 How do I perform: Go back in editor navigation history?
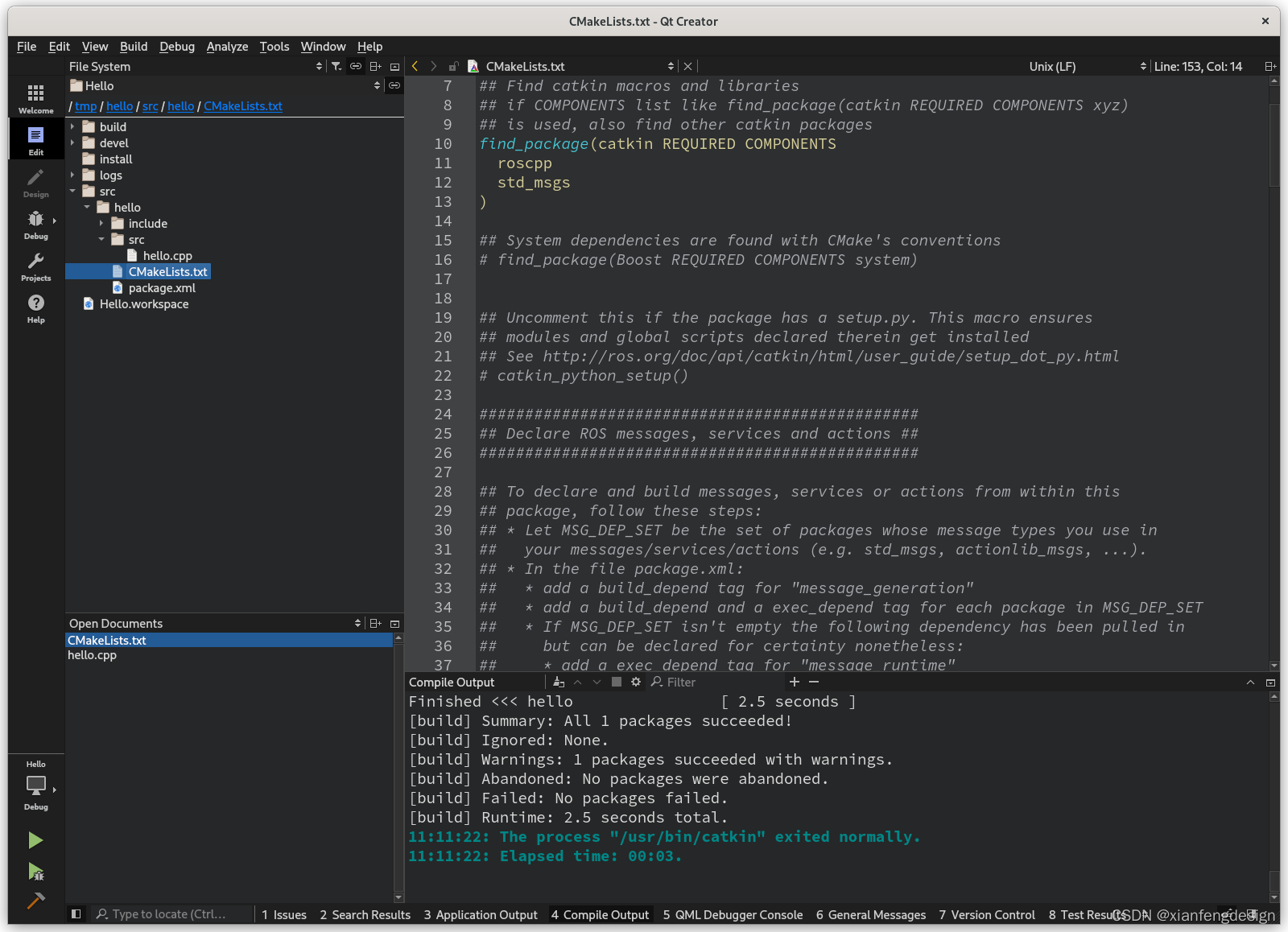415,66
